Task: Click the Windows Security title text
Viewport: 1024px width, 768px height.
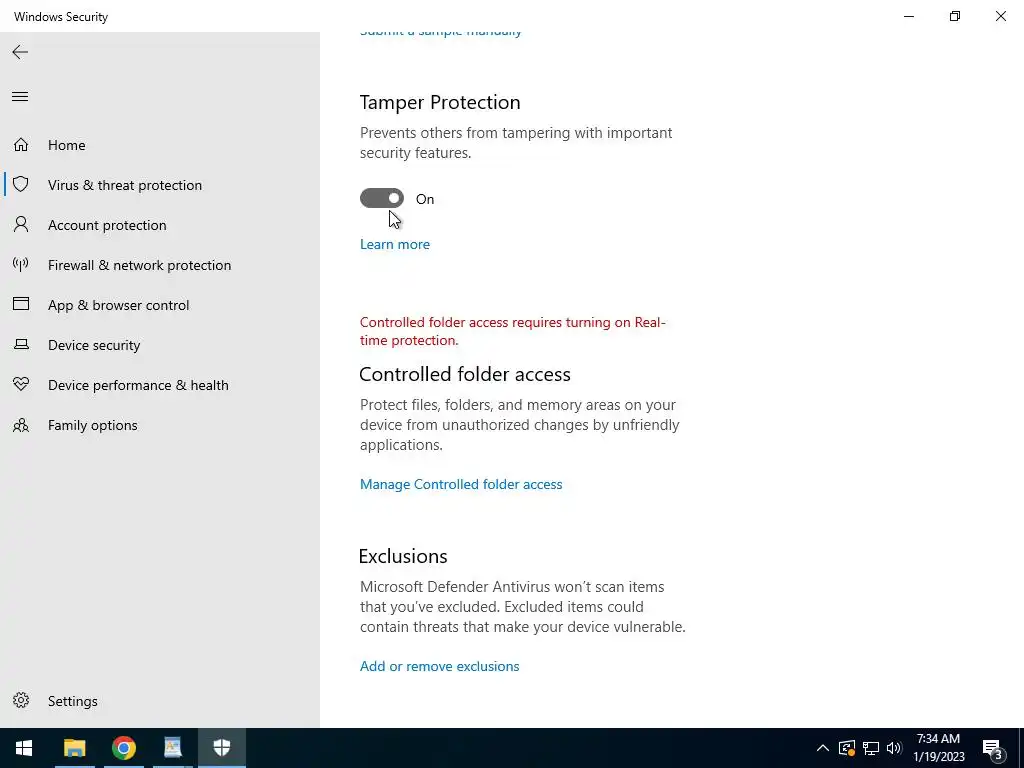Action: pyautogui.click(x=61, y=17)
